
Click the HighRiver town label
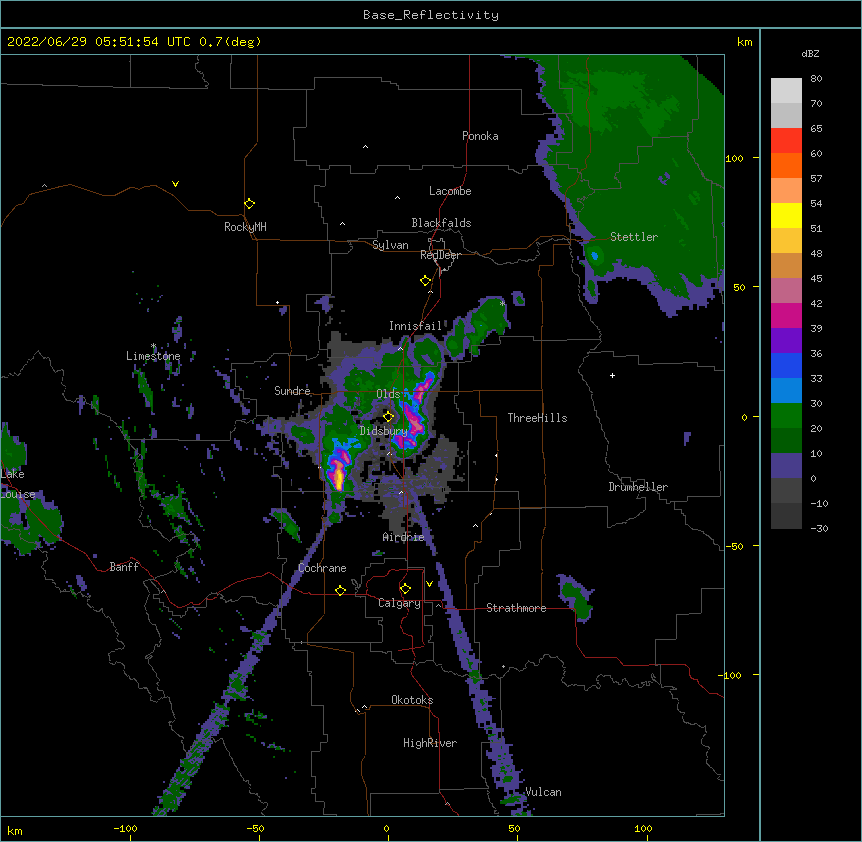pyautogui.click(x=430, y=743)
